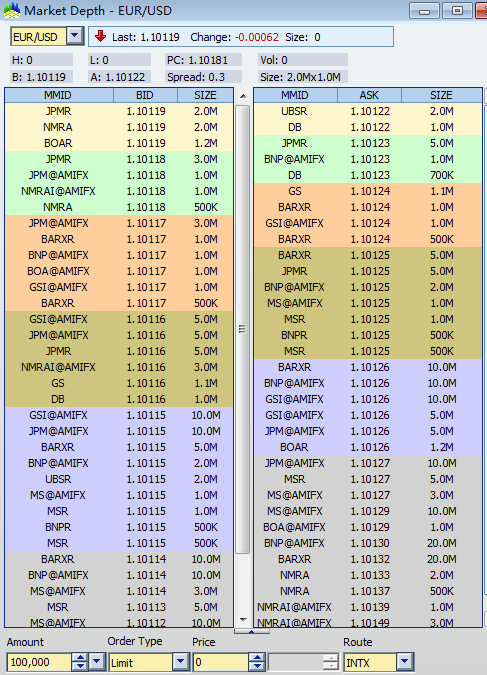Select the GS bid row at 1.10116
Viewport: 487px width, 675px height.
point(119,383)
